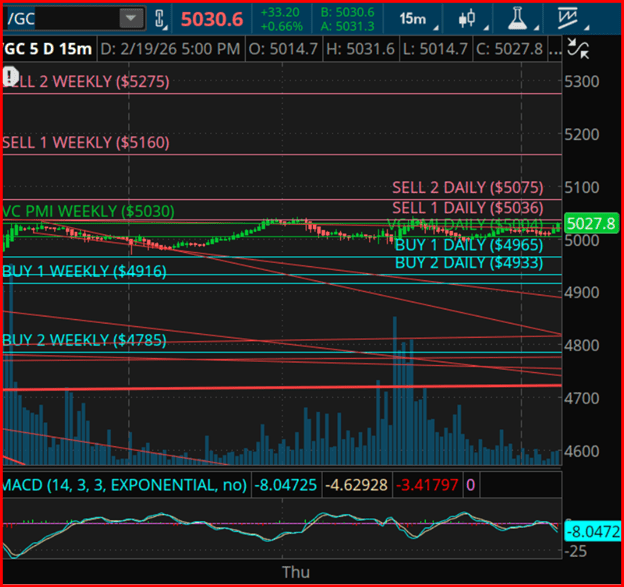Click the Thu date marker on time axis

point(296,572)
